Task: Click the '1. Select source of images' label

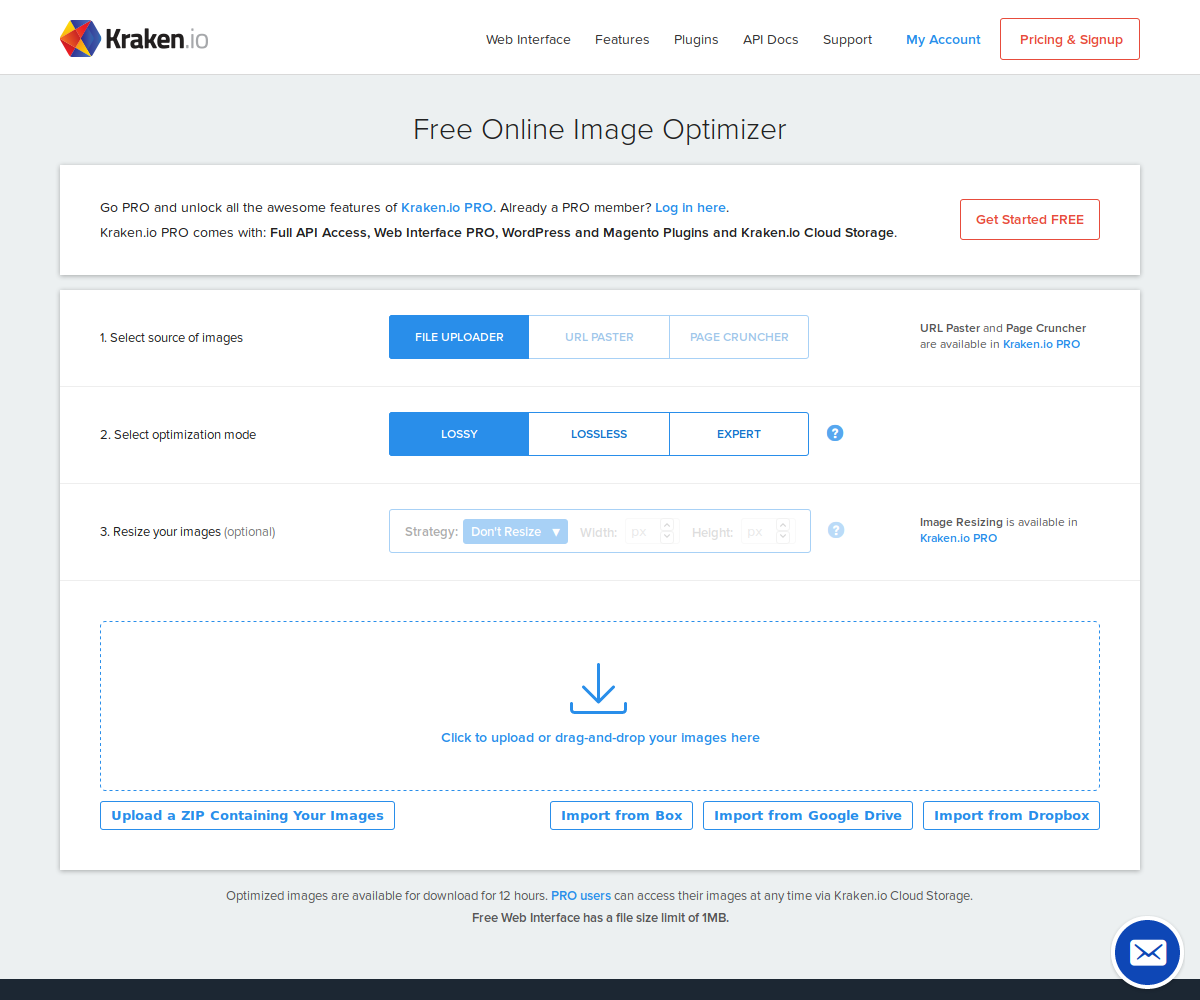Action: 171,338
